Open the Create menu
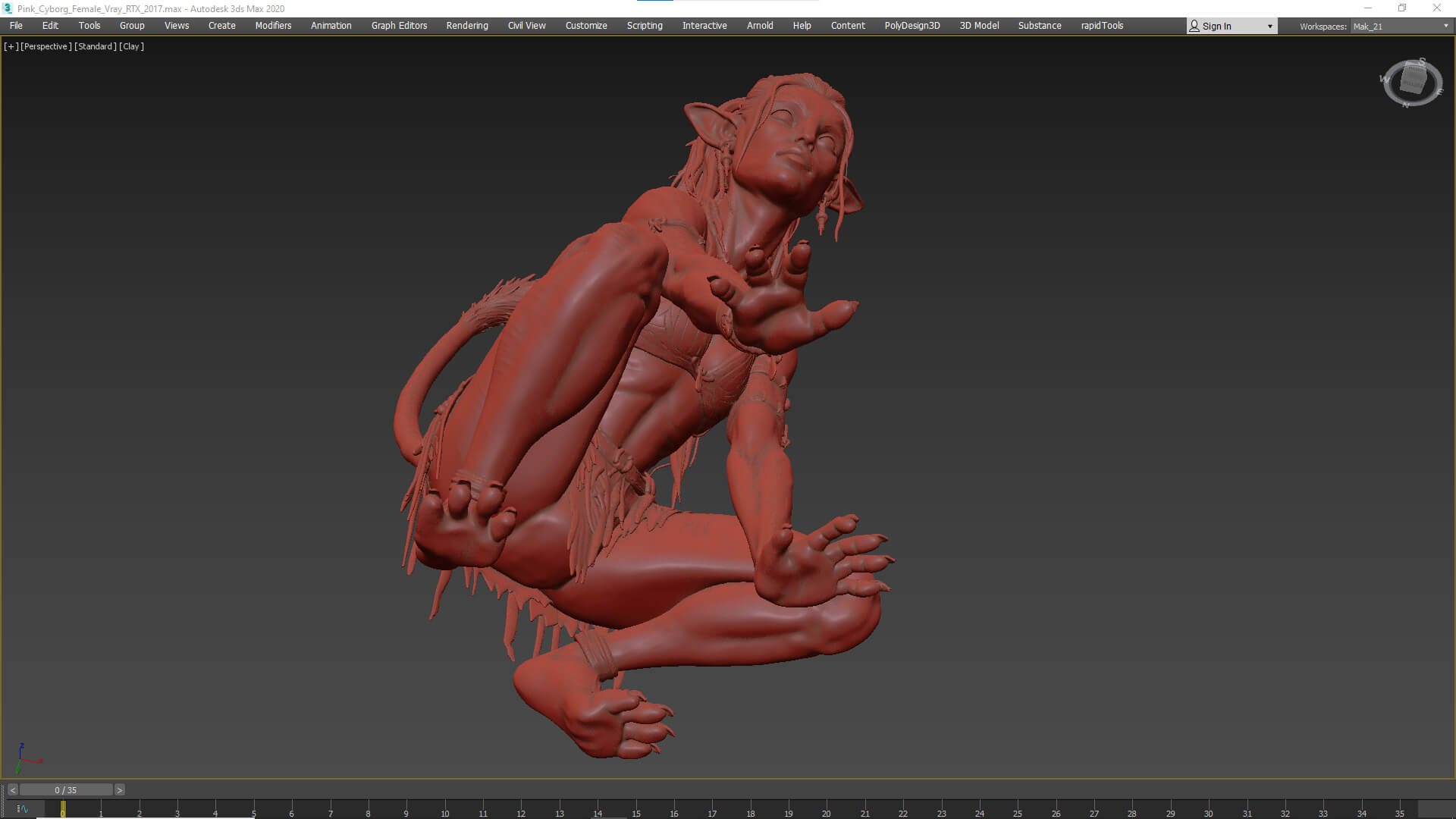 [222, 26]
